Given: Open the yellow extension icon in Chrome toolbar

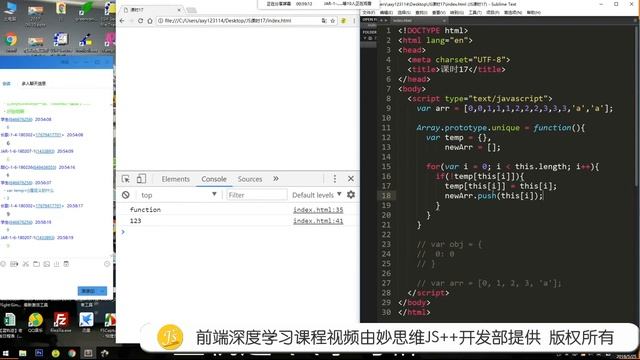Looking at the screenshot, I should tap(343, 20).
